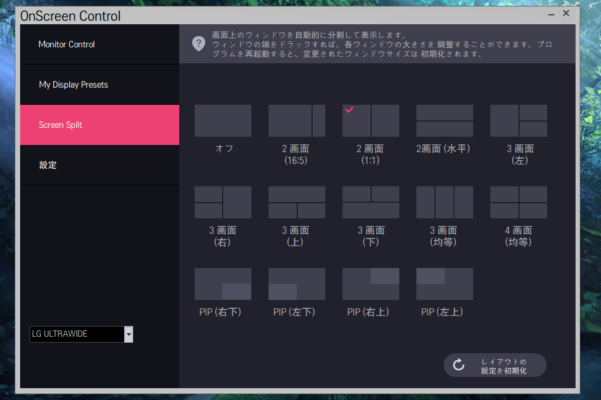Select the オフ (off) screen split layout

[223, 121]
